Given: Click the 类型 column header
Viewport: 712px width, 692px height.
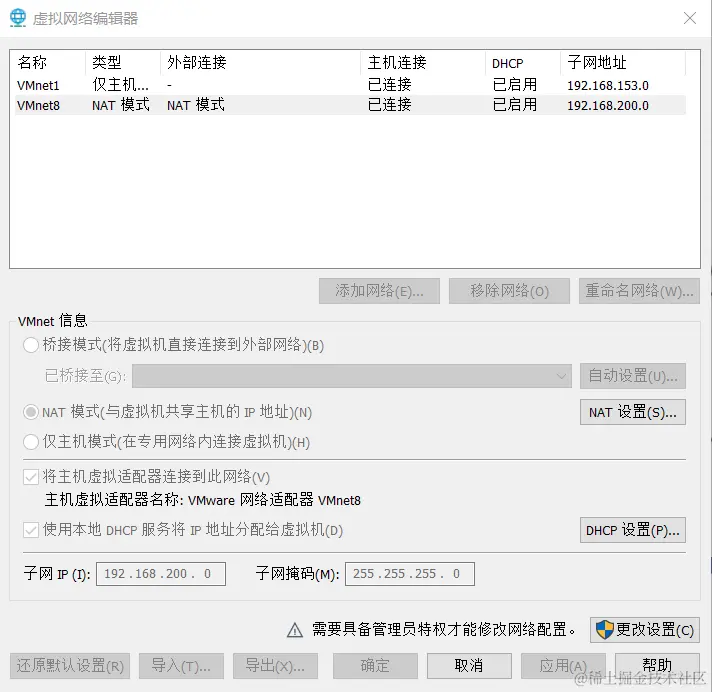Looking at the screenshot, I should [123, 63].
